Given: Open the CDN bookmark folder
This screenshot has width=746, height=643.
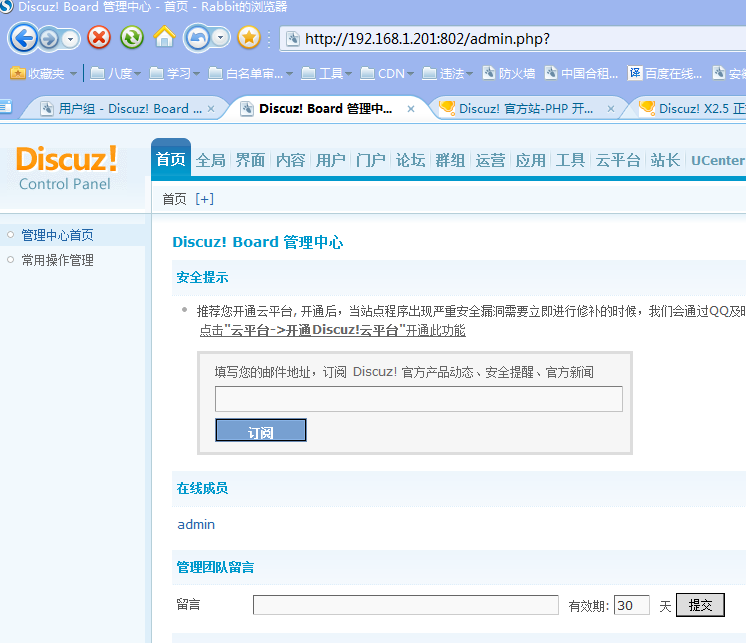Looking at the screenshot, I should coord(387,73).
